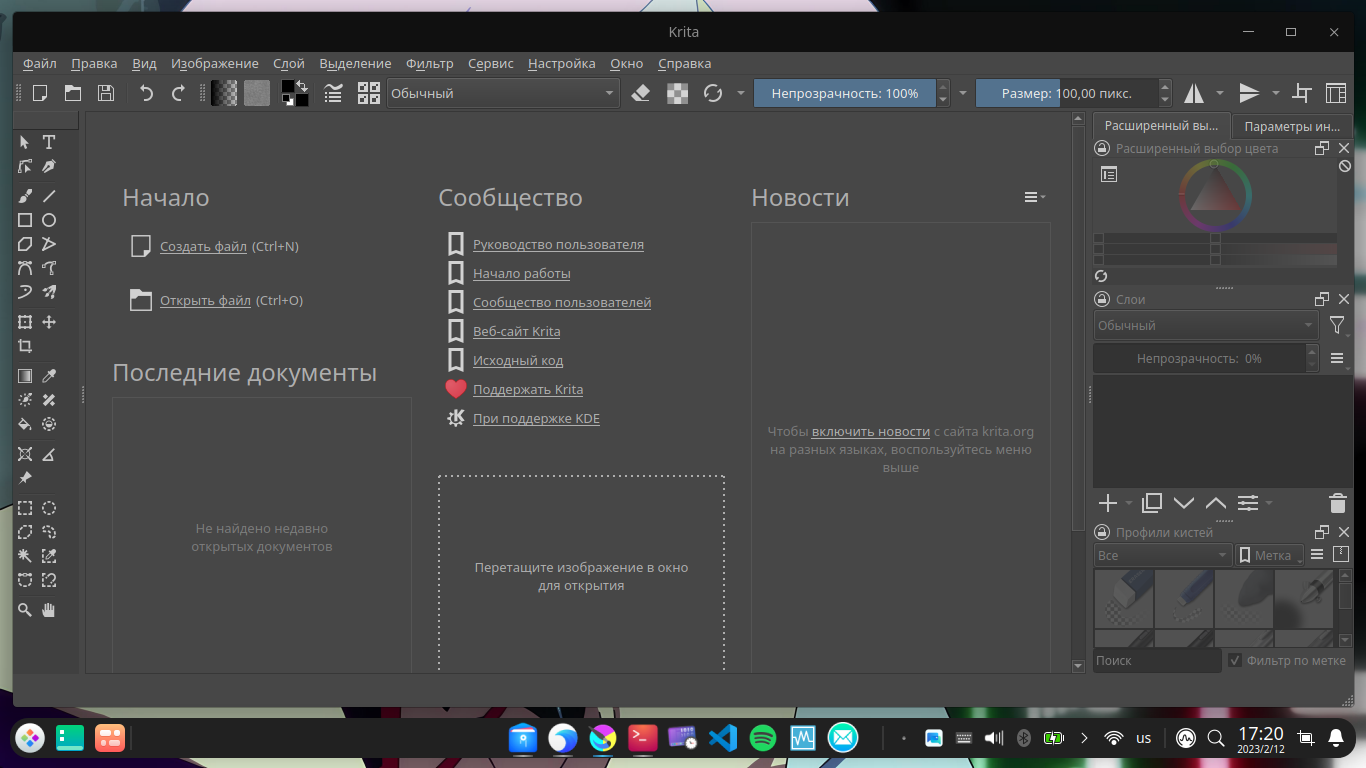Open the Изображение menu
This screenshot has height=768, width=1366.
tap(214, 63)
